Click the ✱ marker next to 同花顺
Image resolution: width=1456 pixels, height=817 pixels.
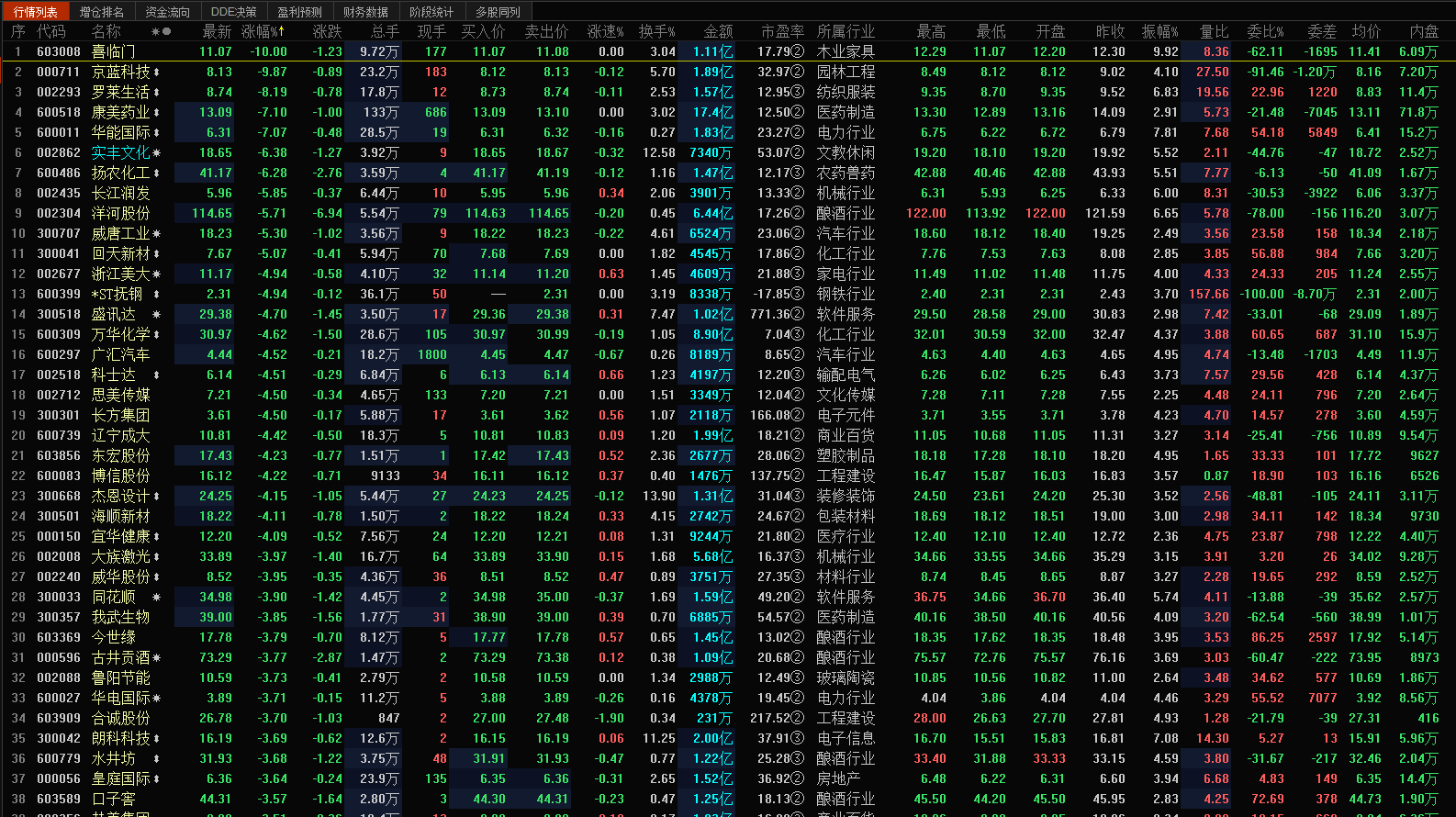157,597
